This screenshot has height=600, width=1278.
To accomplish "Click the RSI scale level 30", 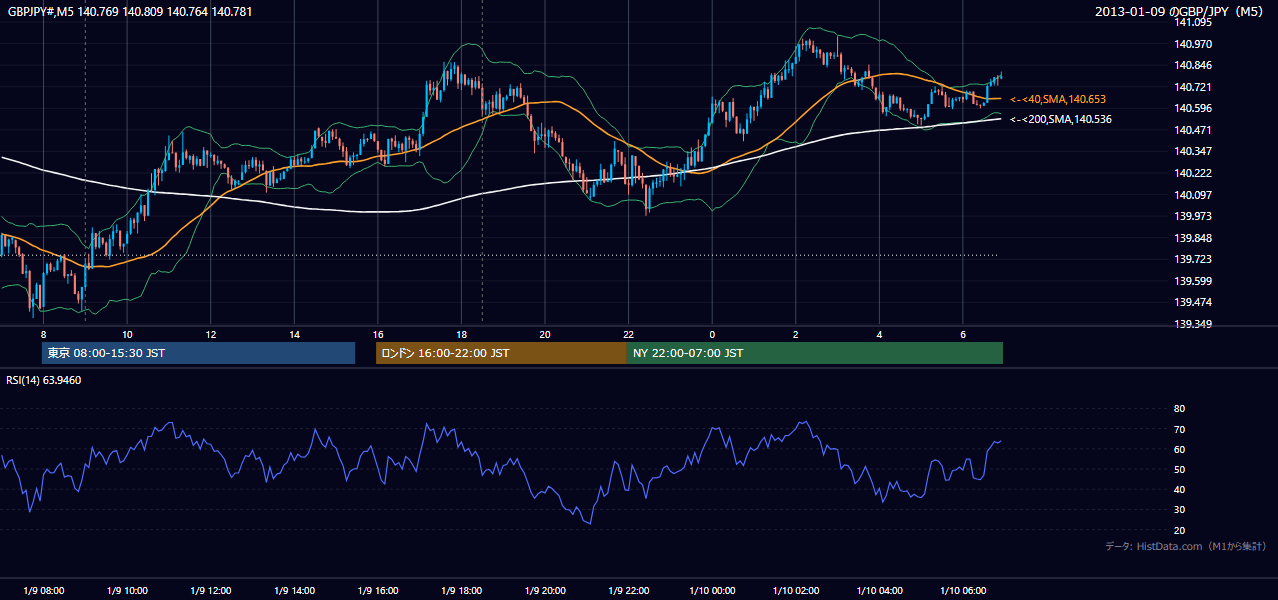I will tap(1179, 510).
